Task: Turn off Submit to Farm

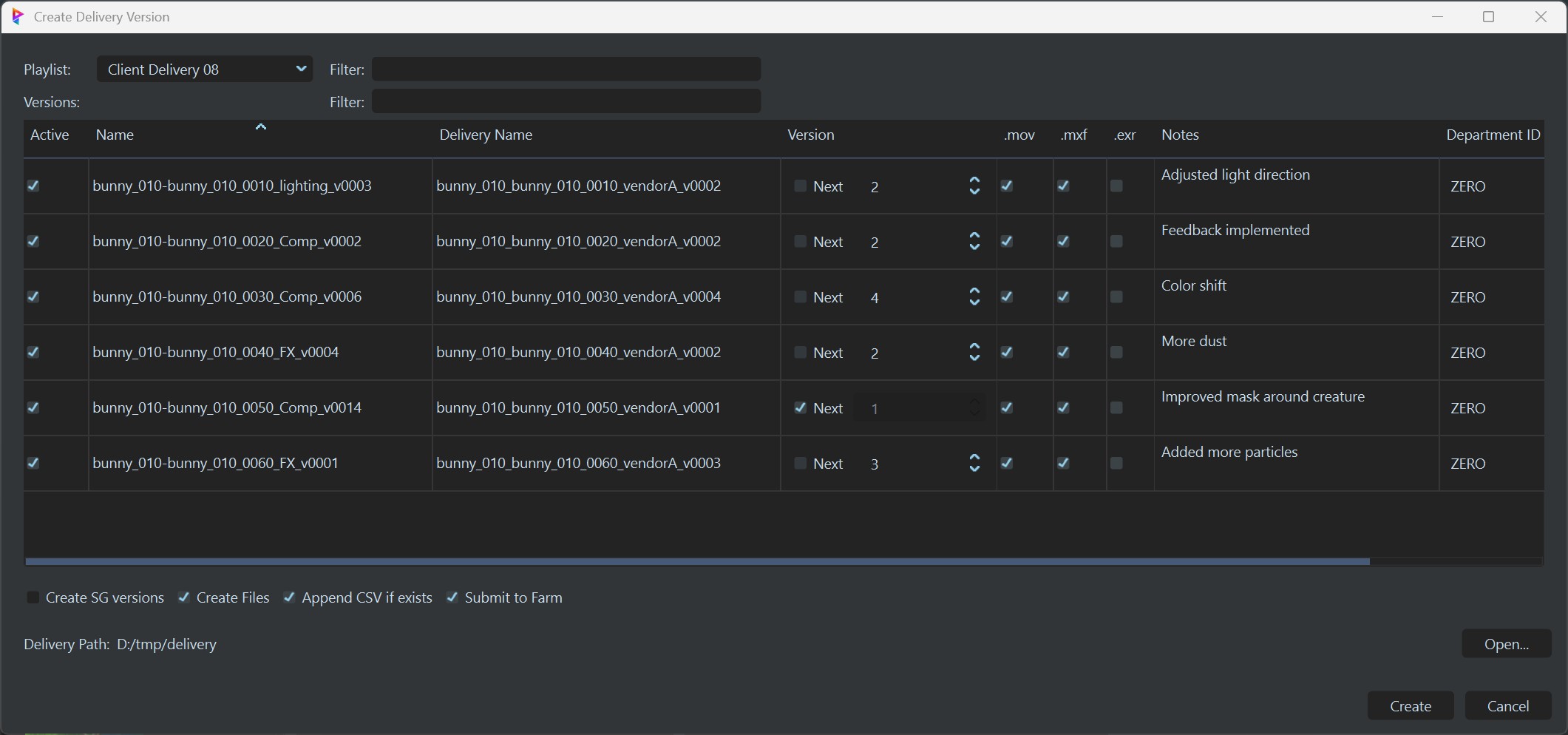Action: [452, 597]
